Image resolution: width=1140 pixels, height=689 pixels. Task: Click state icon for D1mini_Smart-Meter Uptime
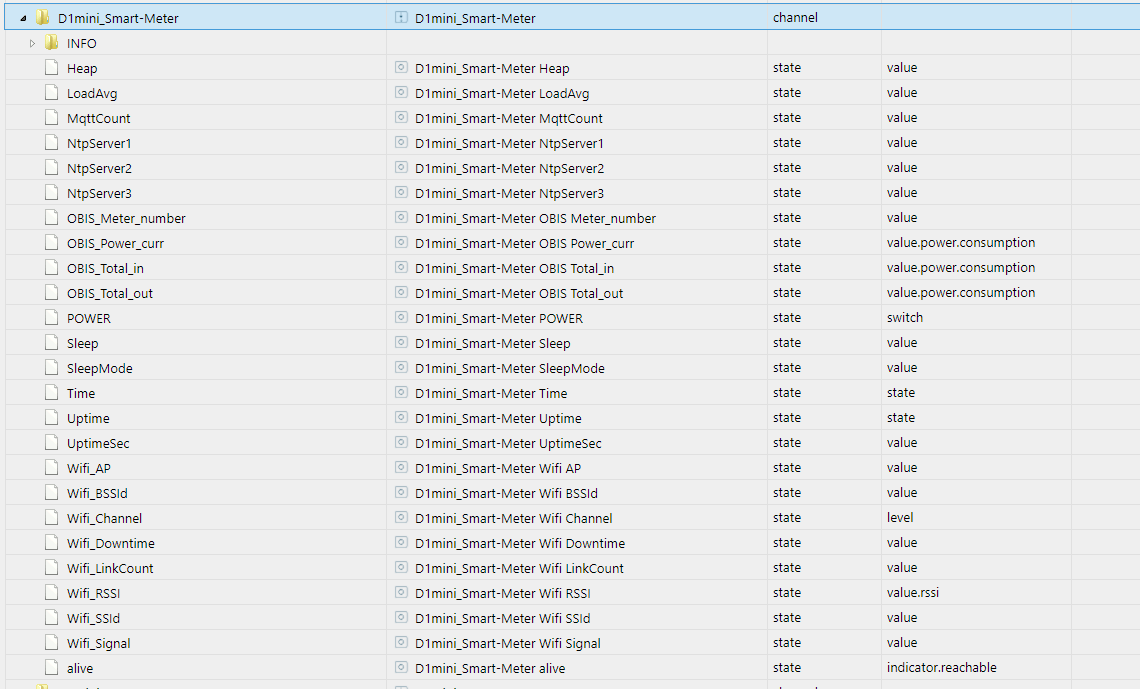[x=401, y=417]
